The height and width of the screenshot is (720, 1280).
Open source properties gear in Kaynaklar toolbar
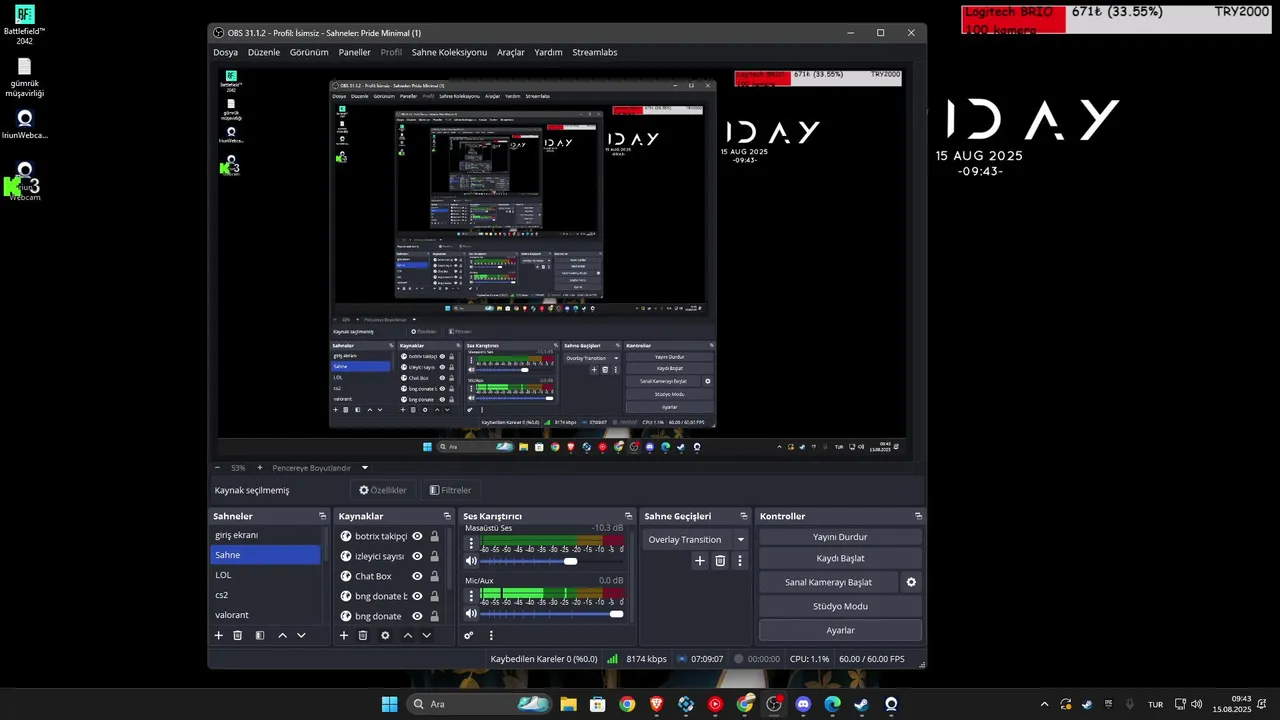(x=385, y=635)
